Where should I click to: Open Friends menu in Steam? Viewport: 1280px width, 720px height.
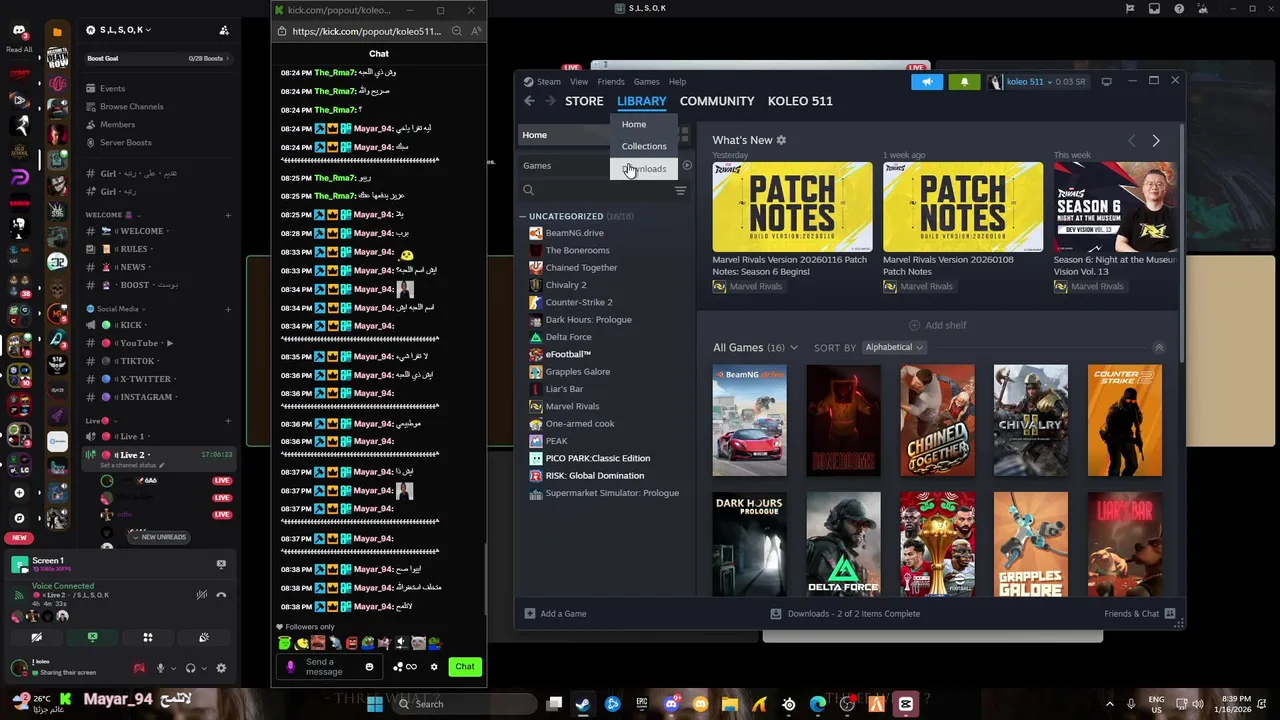pyautogui.click(x=611, y=82)
